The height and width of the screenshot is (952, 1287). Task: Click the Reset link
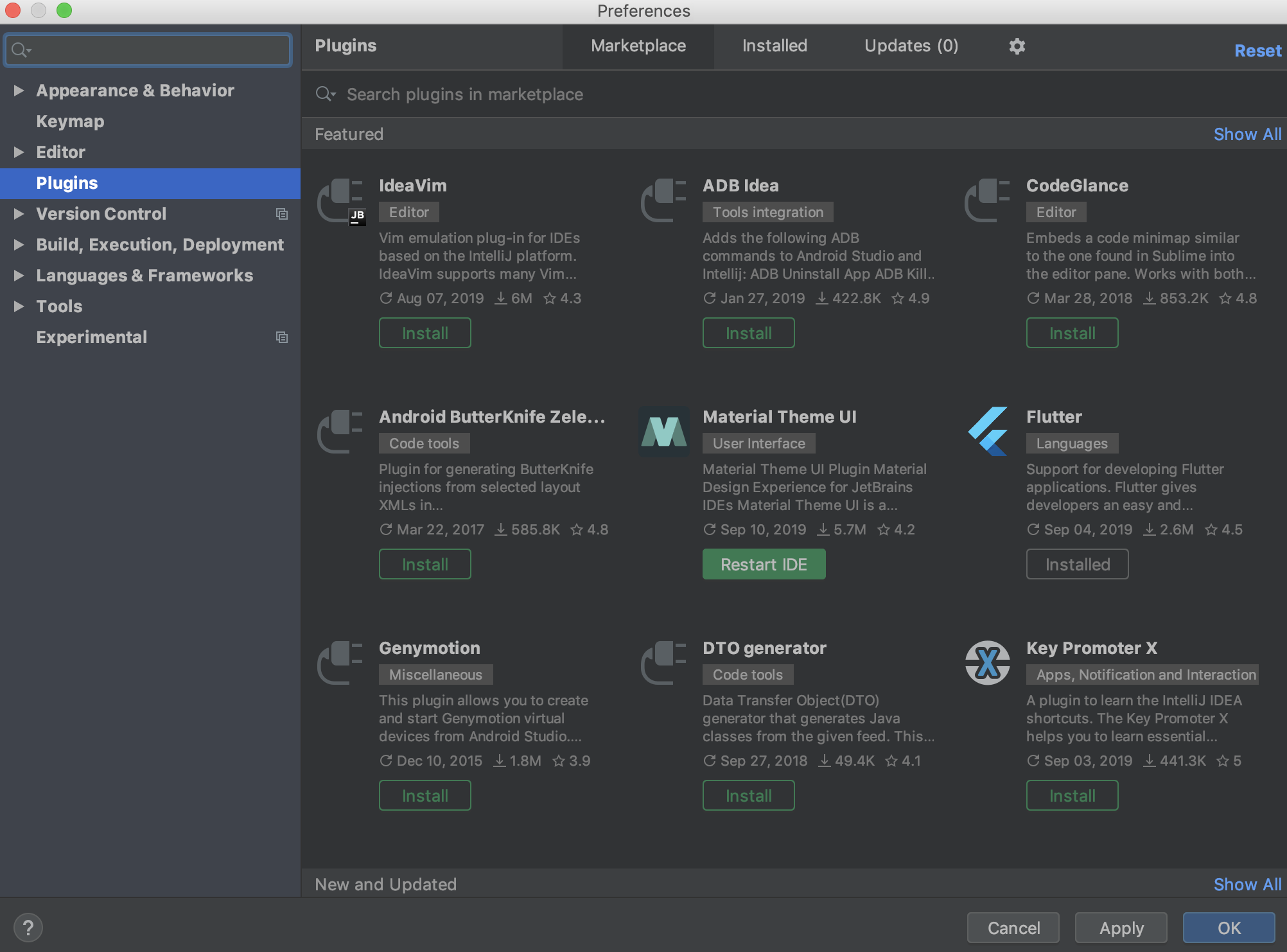[1257, 50]
